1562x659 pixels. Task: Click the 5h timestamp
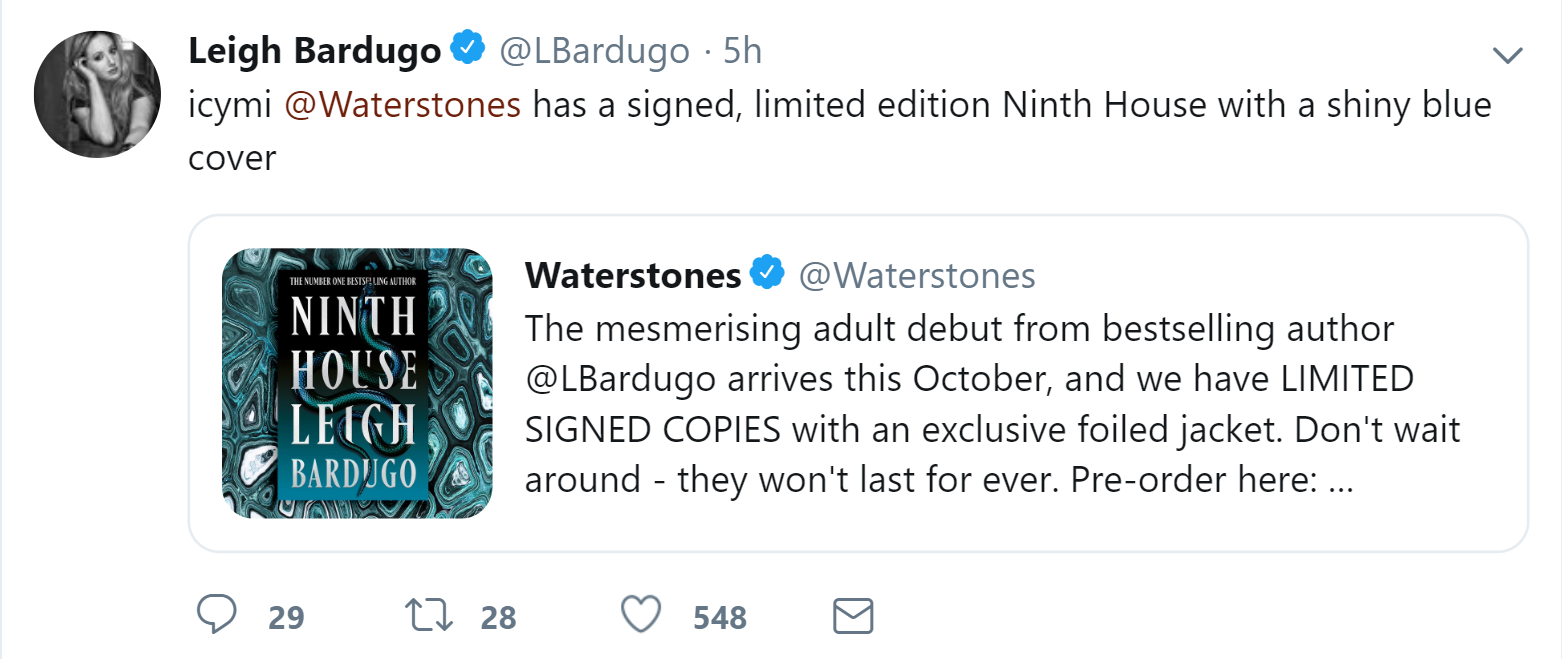[x=744, y=50]
